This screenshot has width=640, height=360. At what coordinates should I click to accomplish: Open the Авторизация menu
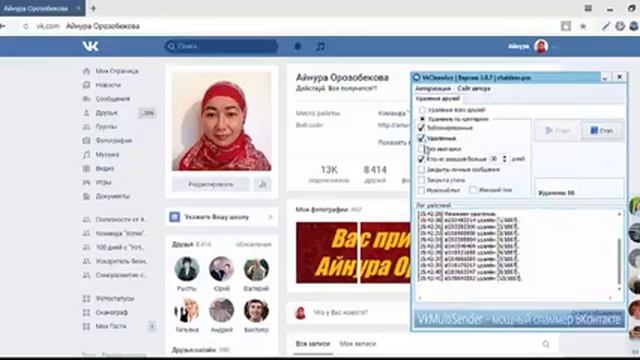point(433,89)
